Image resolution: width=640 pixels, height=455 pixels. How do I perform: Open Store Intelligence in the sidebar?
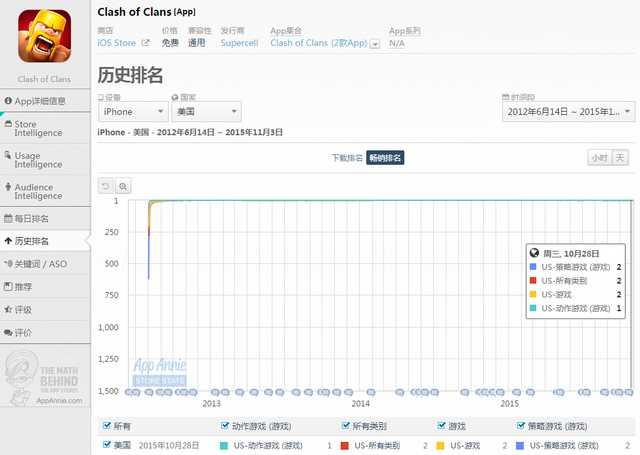point(45,129)
